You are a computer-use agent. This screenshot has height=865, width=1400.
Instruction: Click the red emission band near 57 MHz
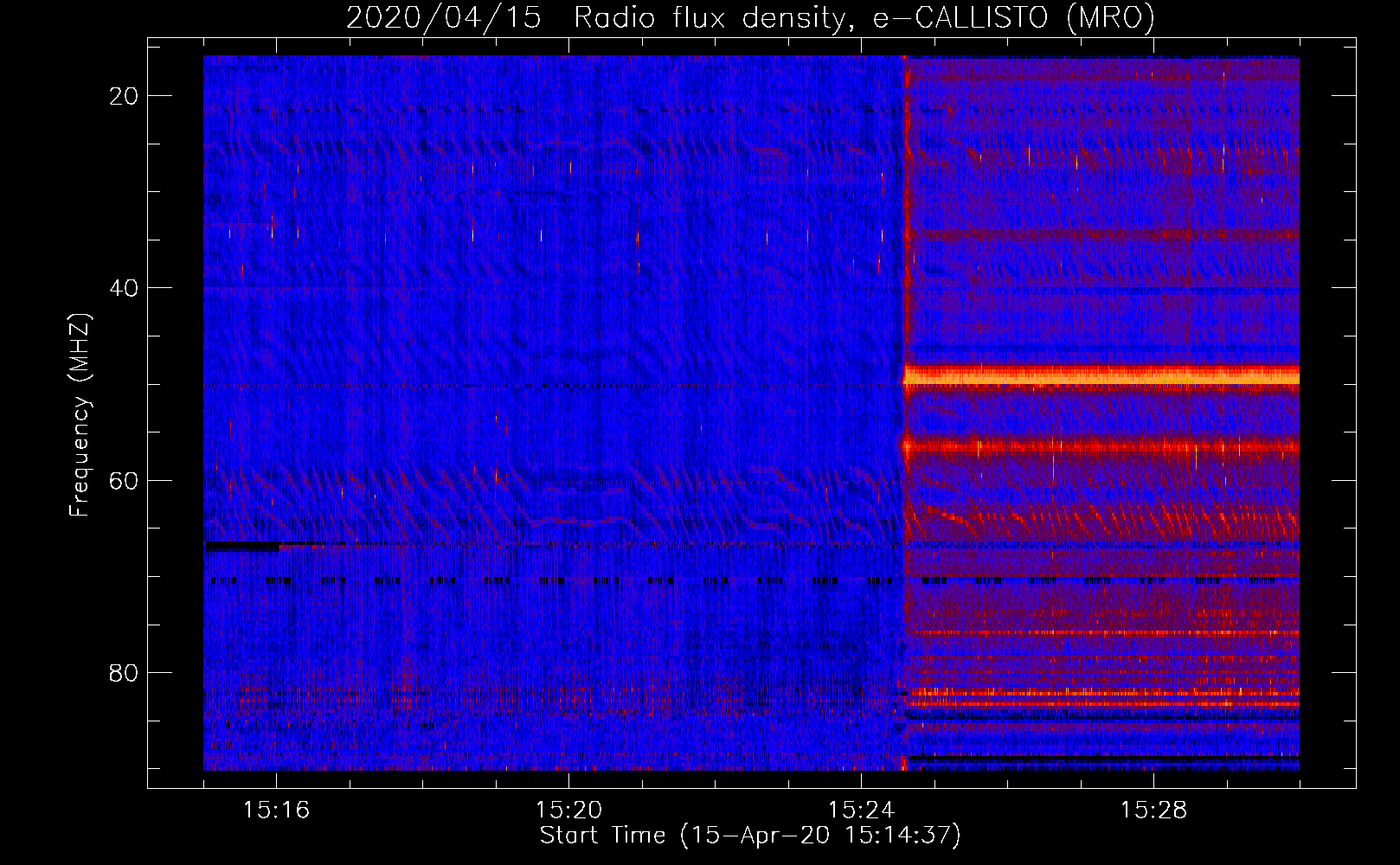point(1101,447)
